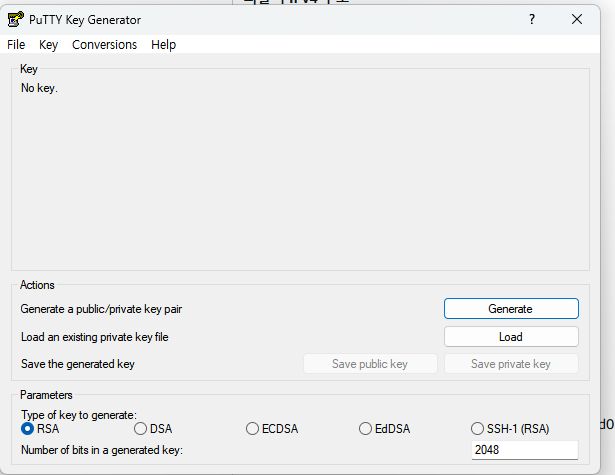Click the 'Load an existing private key file' label
The height and width of the screenshot is (475, 615).
[95, 337]
